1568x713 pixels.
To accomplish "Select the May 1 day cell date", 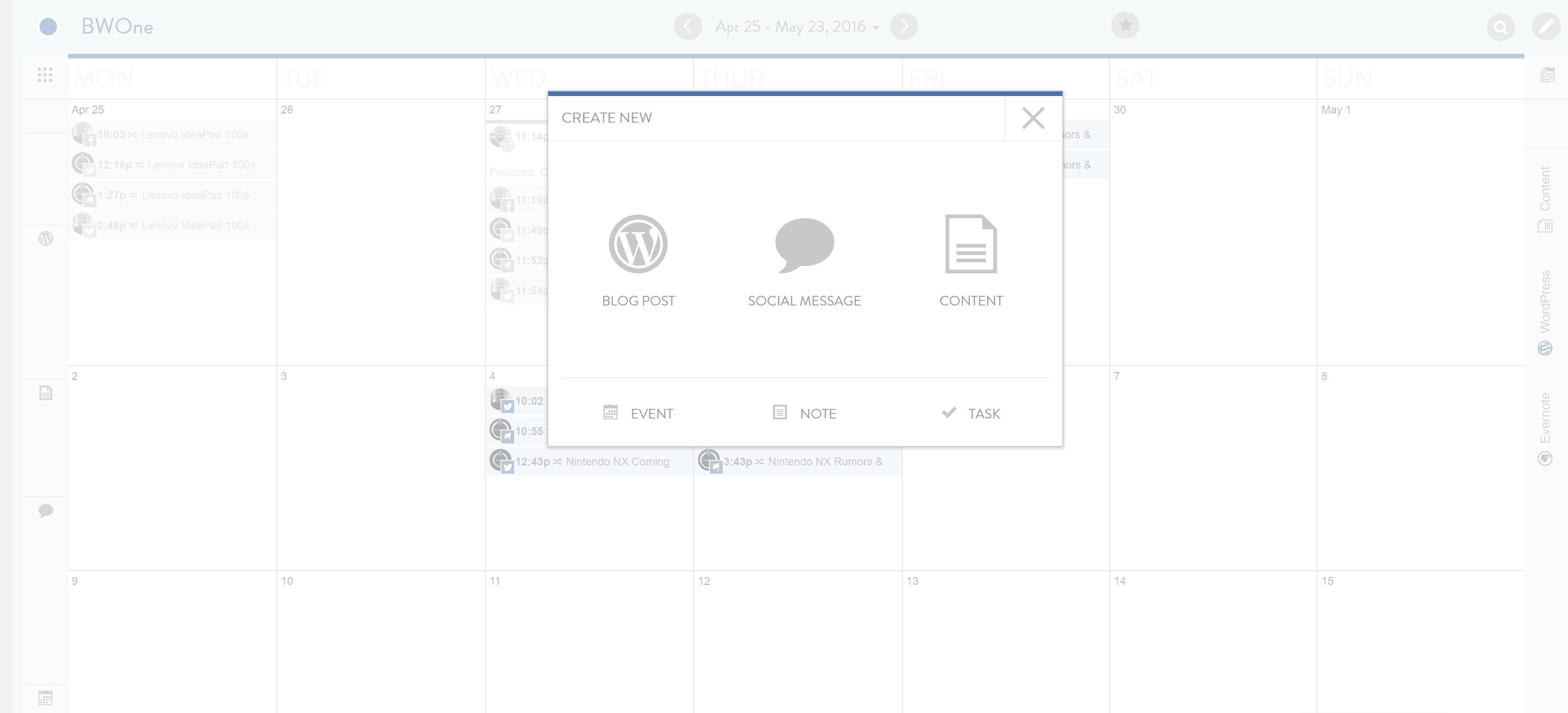I will 1336,110.
